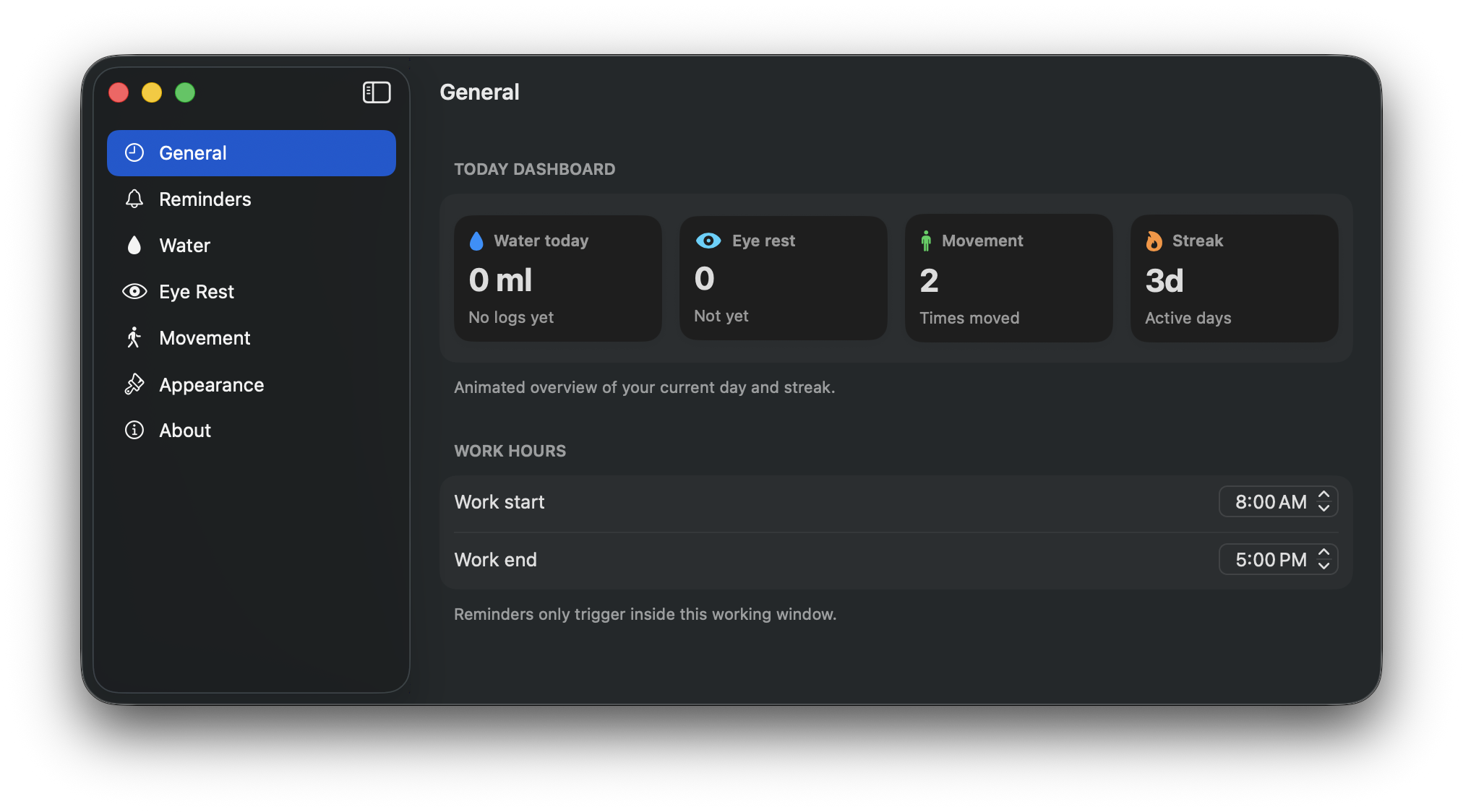Toggle the sidebar visibility button
Image resolution: width=1463 pixels, height=812 pixels.
[x=376, y=92]
